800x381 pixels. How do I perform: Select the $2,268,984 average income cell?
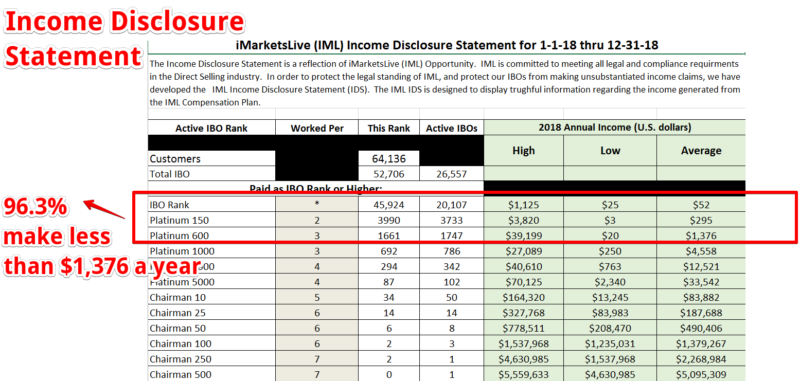pyautogui.click(x=702, y=359)
